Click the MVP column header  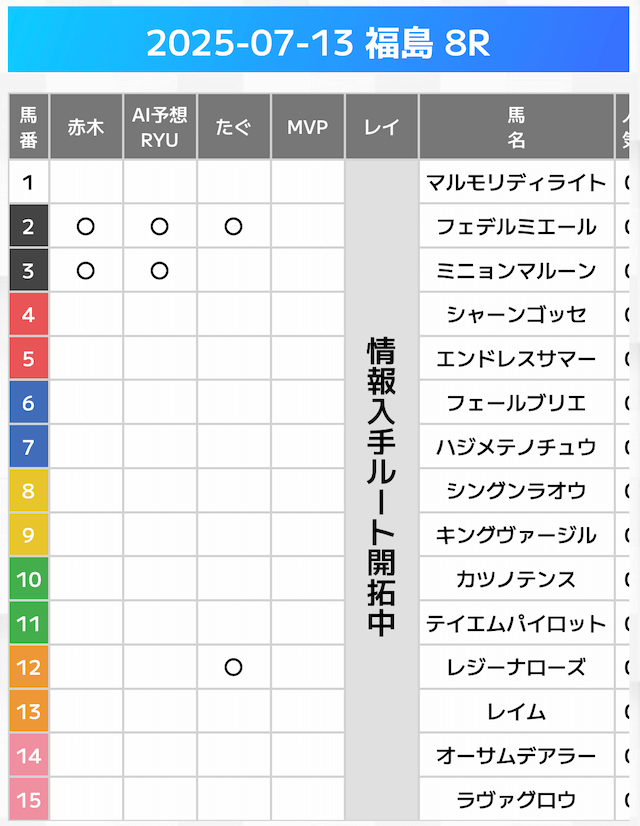point(308,127)
